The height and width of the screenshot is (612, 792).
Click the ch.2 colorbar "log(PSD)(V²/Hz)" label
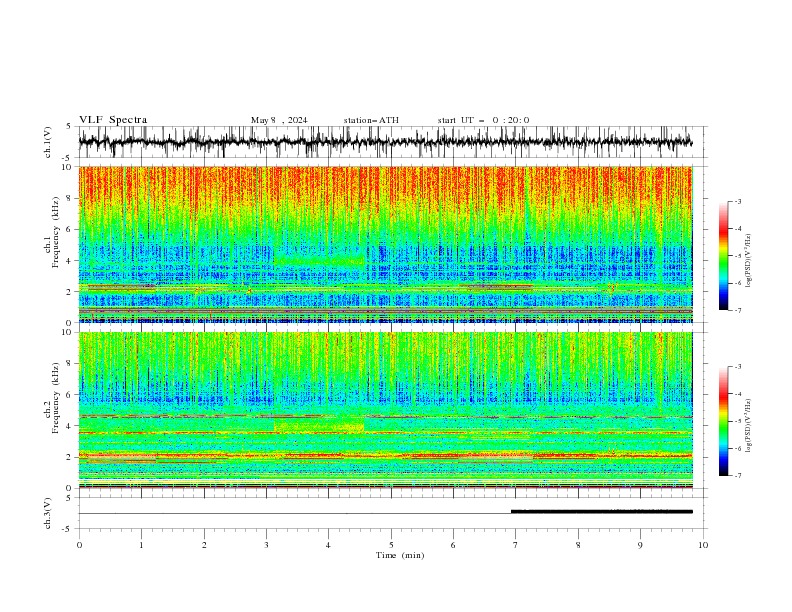pos(749,426)
